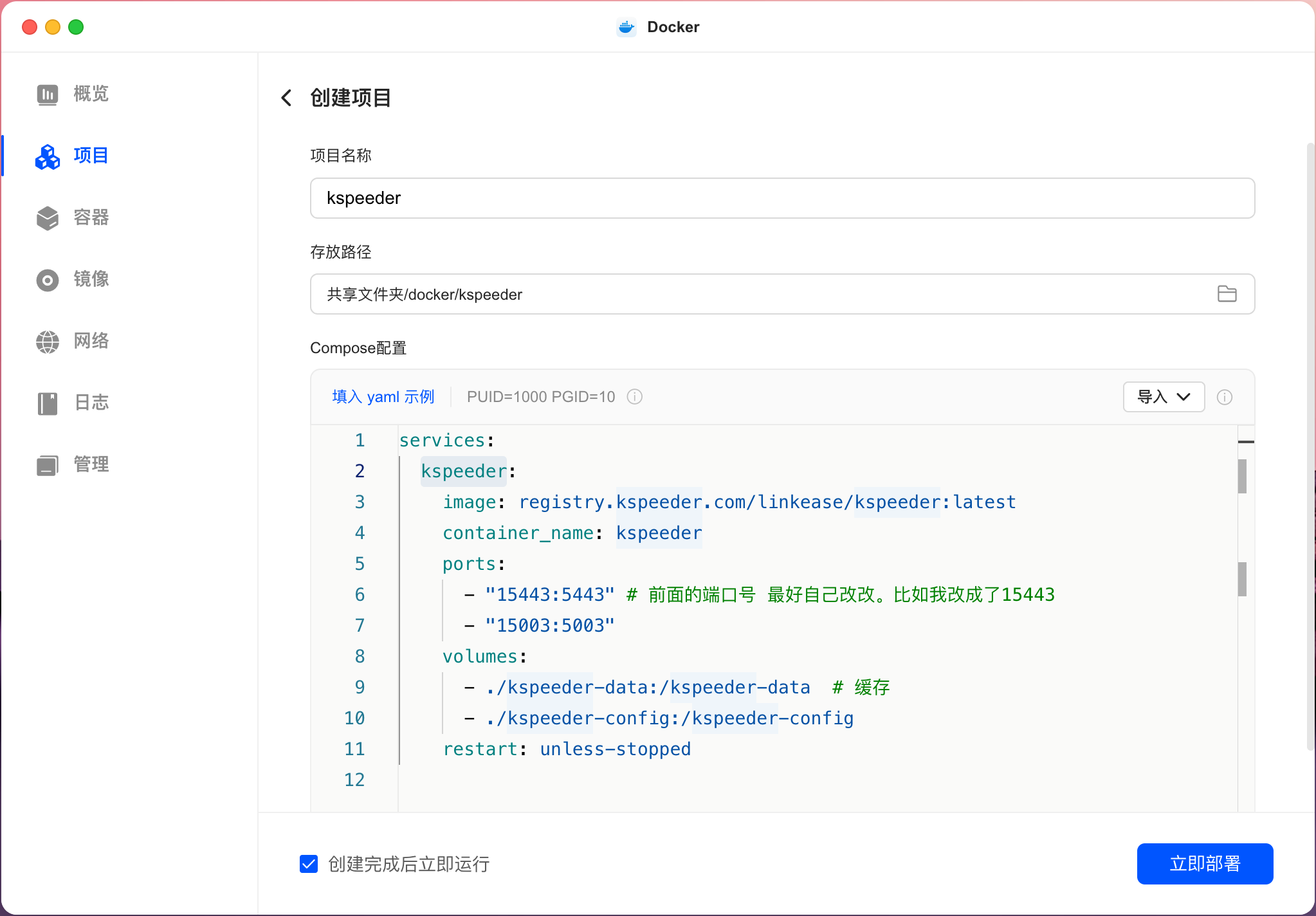Click the info icon beside PUID=1000 PGID=10
Viewport: 1316px width, 916px height.
coord(634,397)
